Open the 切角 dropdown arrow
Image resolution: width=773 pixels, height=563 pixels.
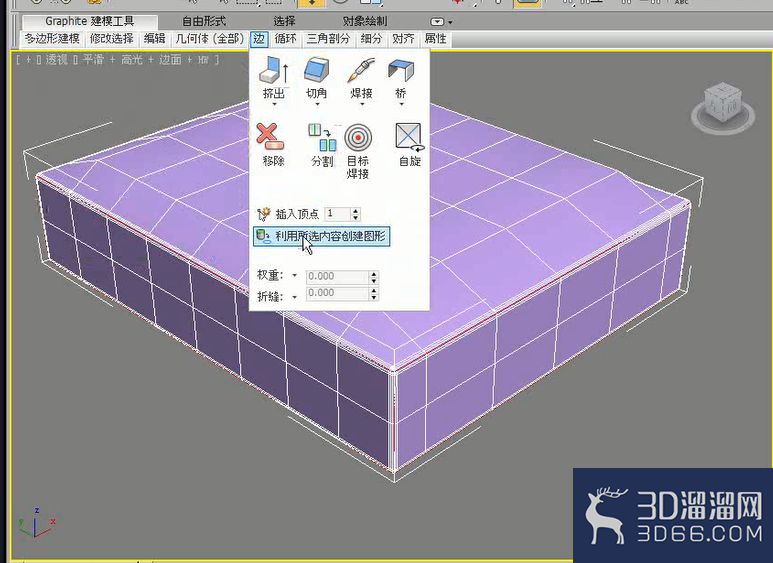[317, 104]
